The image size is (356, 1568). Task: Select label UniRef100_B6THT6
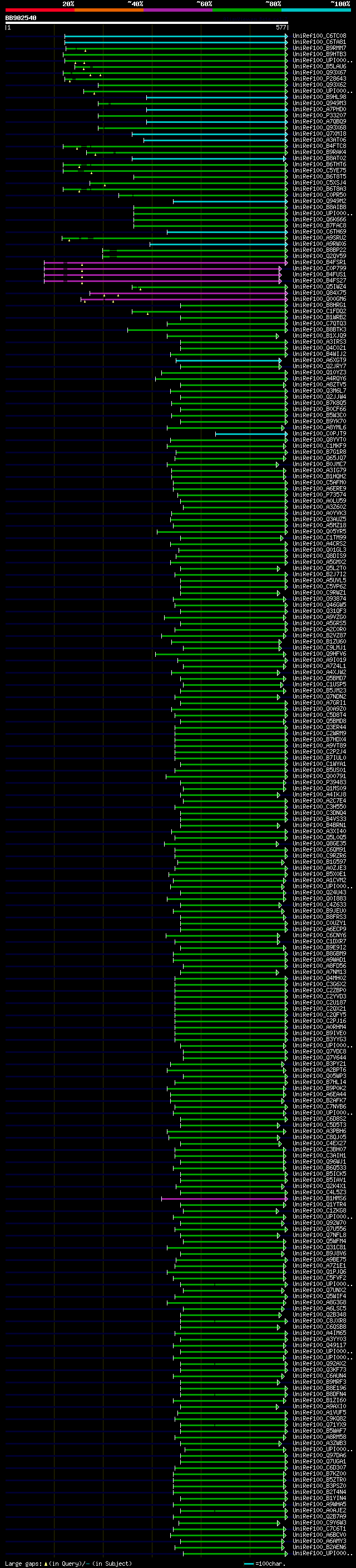319,164
